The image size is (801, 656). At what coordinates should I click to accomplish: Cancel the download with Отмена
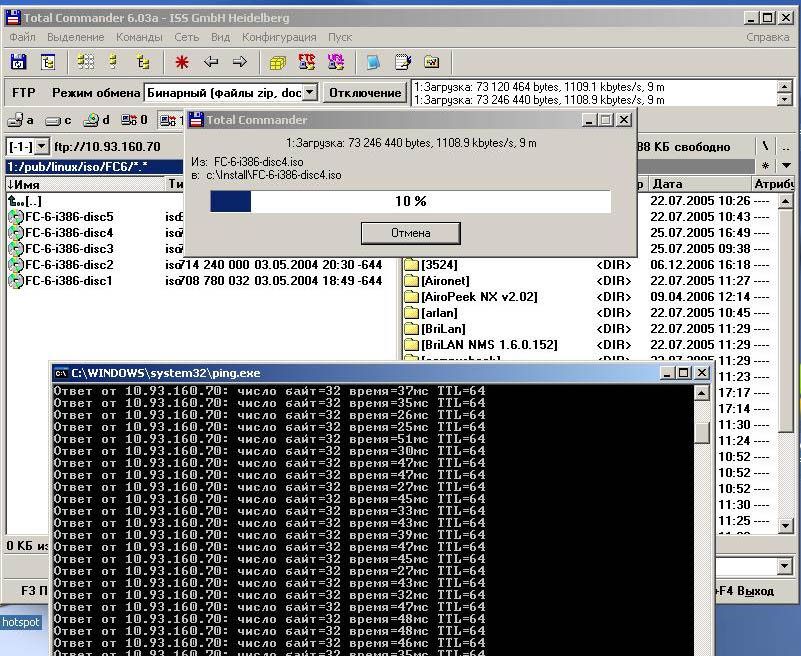(411, 233)
